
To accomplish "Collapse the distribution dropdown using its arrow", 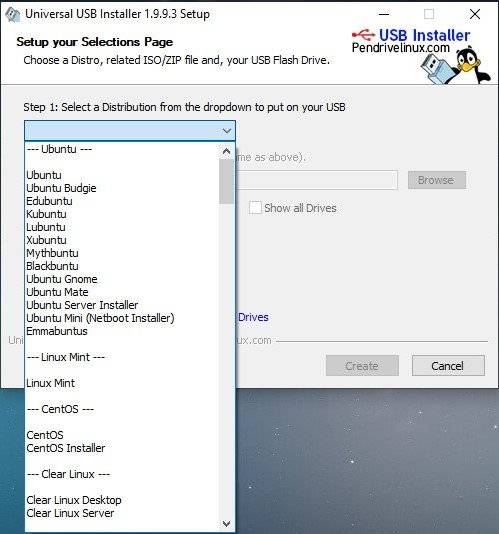I will pyautogui.click(x=227, y=131).
